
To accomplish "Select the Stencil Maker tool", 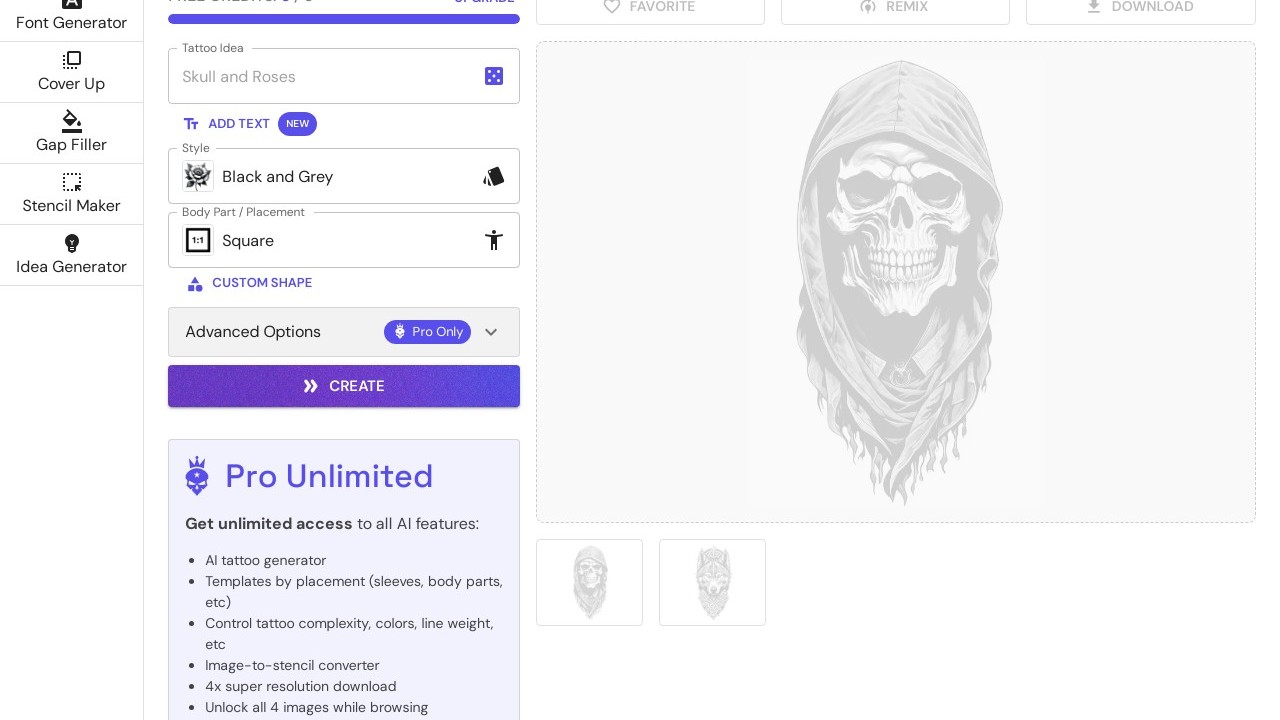I will tap(71, 194).
